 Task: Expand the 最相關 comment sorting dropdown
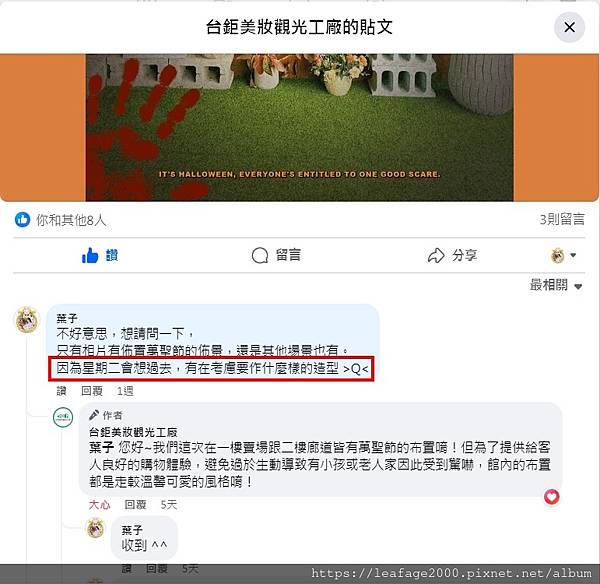556,285
